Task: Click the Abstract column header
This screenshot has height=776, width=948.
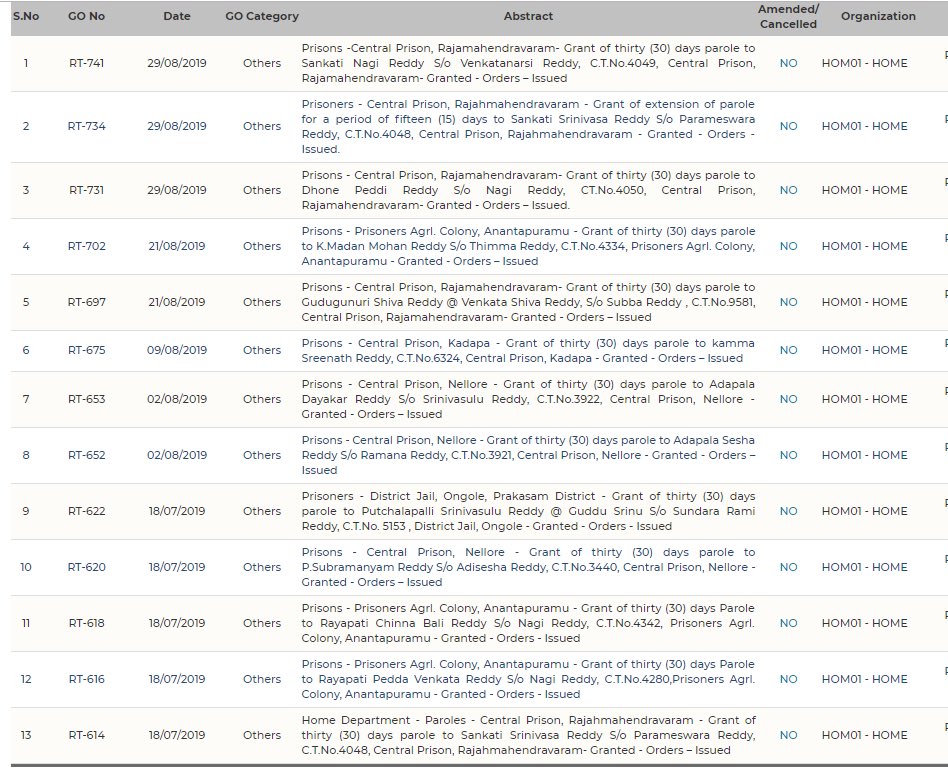Action: tap(528, 16)
